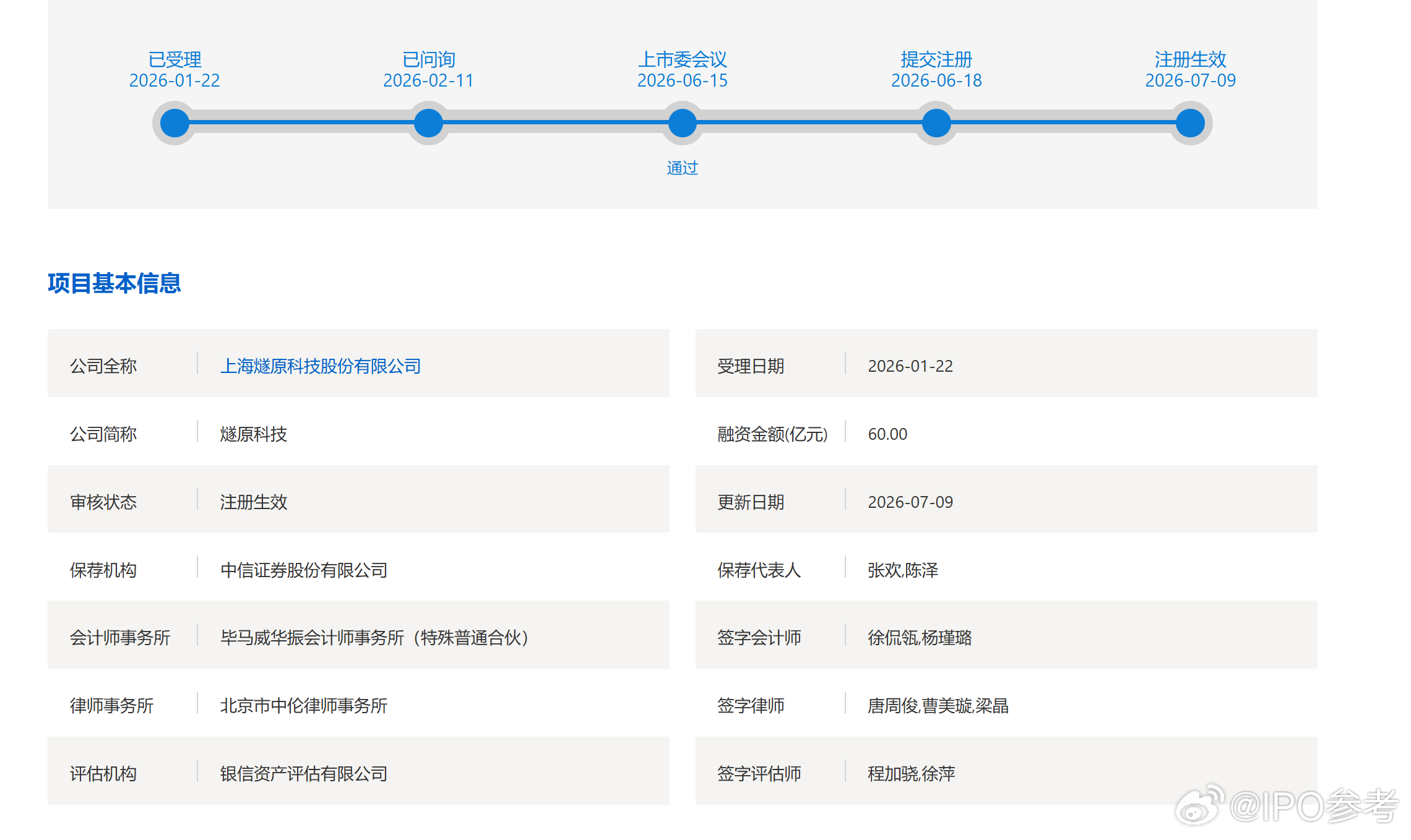1411x840 pixels.
Task: Click the 中信证券股份有限公司 sponsor value
Action: coord(304,570)
